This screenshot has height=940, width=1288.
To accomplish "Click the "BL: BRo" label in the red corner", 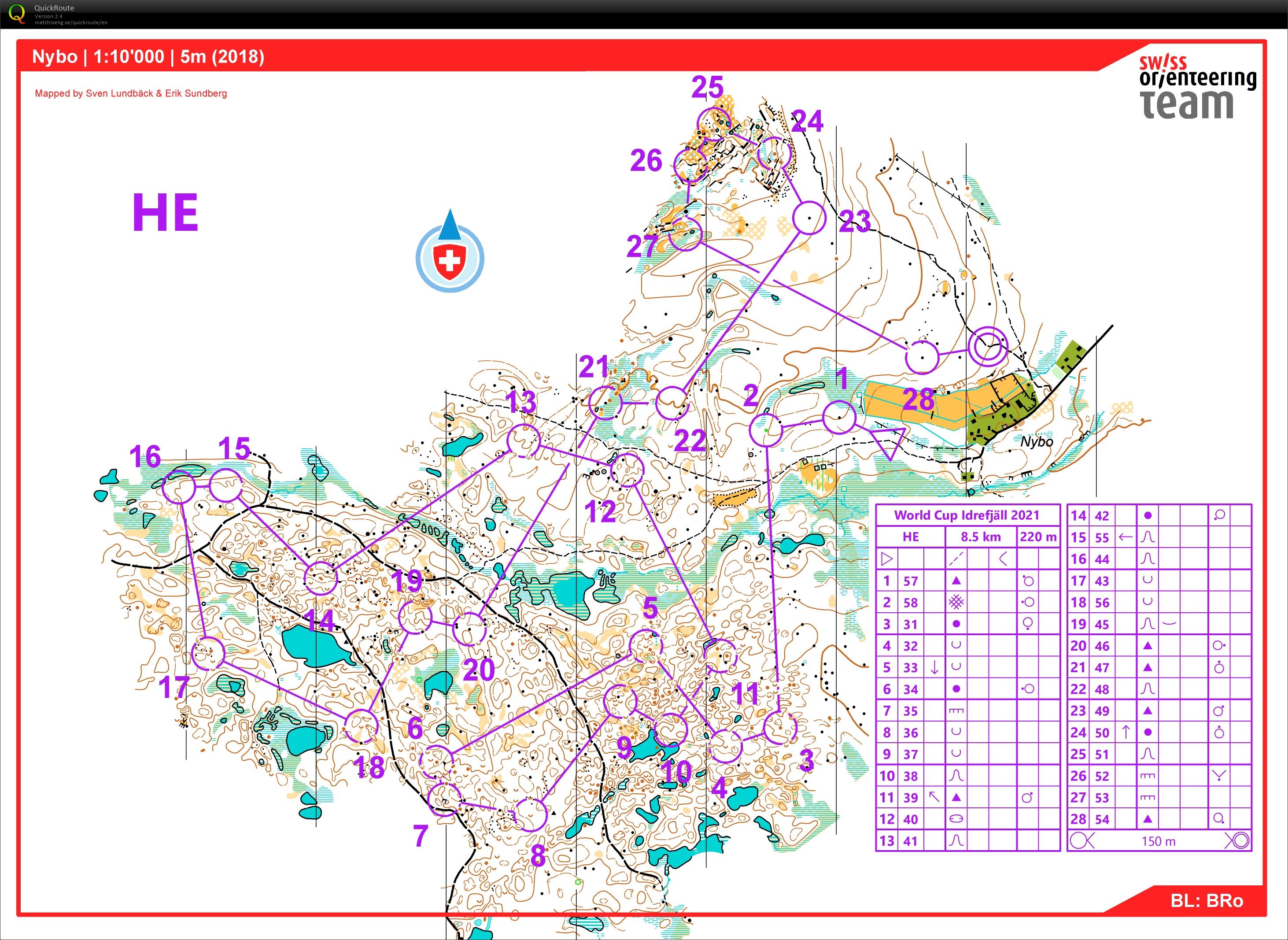I will 1207,901.
